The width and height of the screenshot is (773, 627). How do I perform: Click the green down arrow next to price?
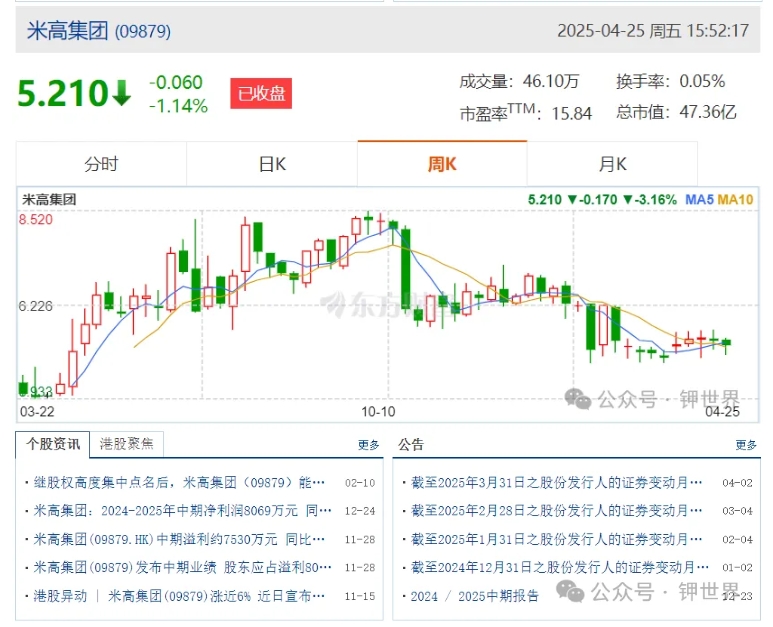121,93
